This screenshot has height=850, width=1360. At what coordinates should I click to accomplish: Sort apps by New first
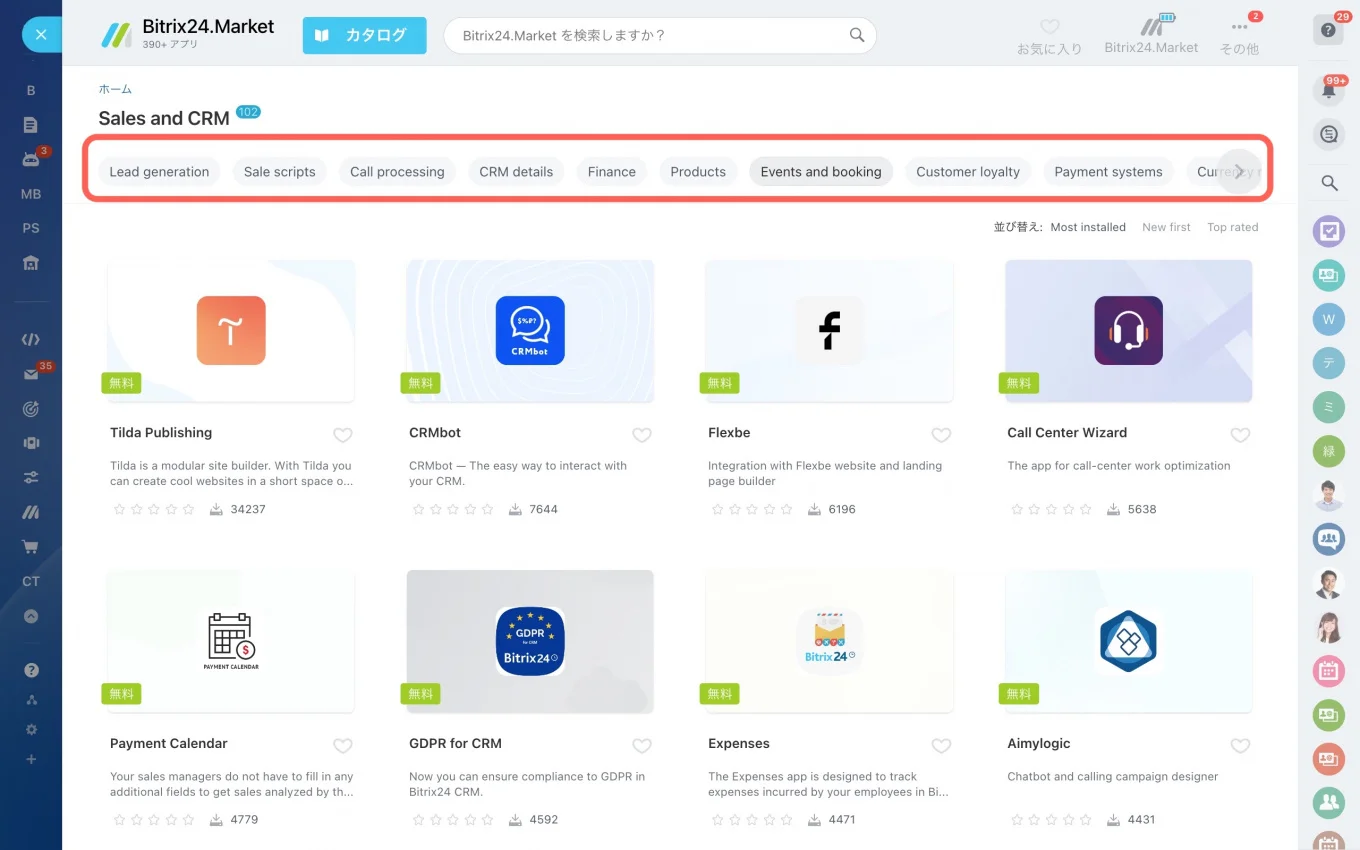click(1166, 227)
